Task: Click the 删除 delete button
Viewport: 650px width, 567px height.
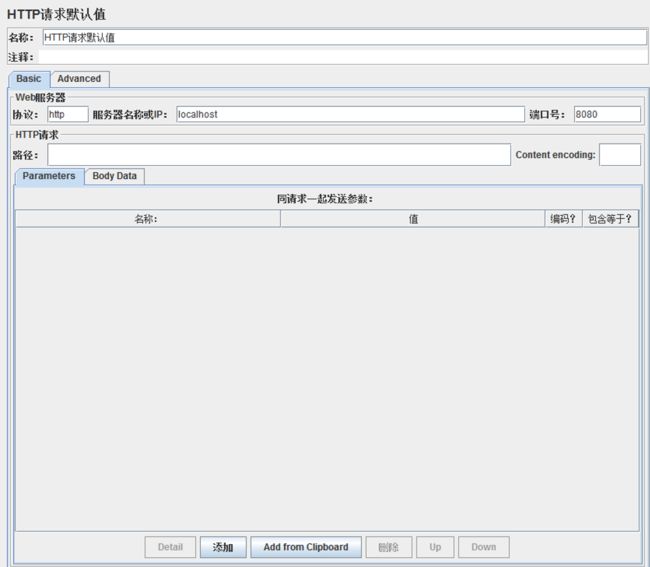Action: coord(389,547)
